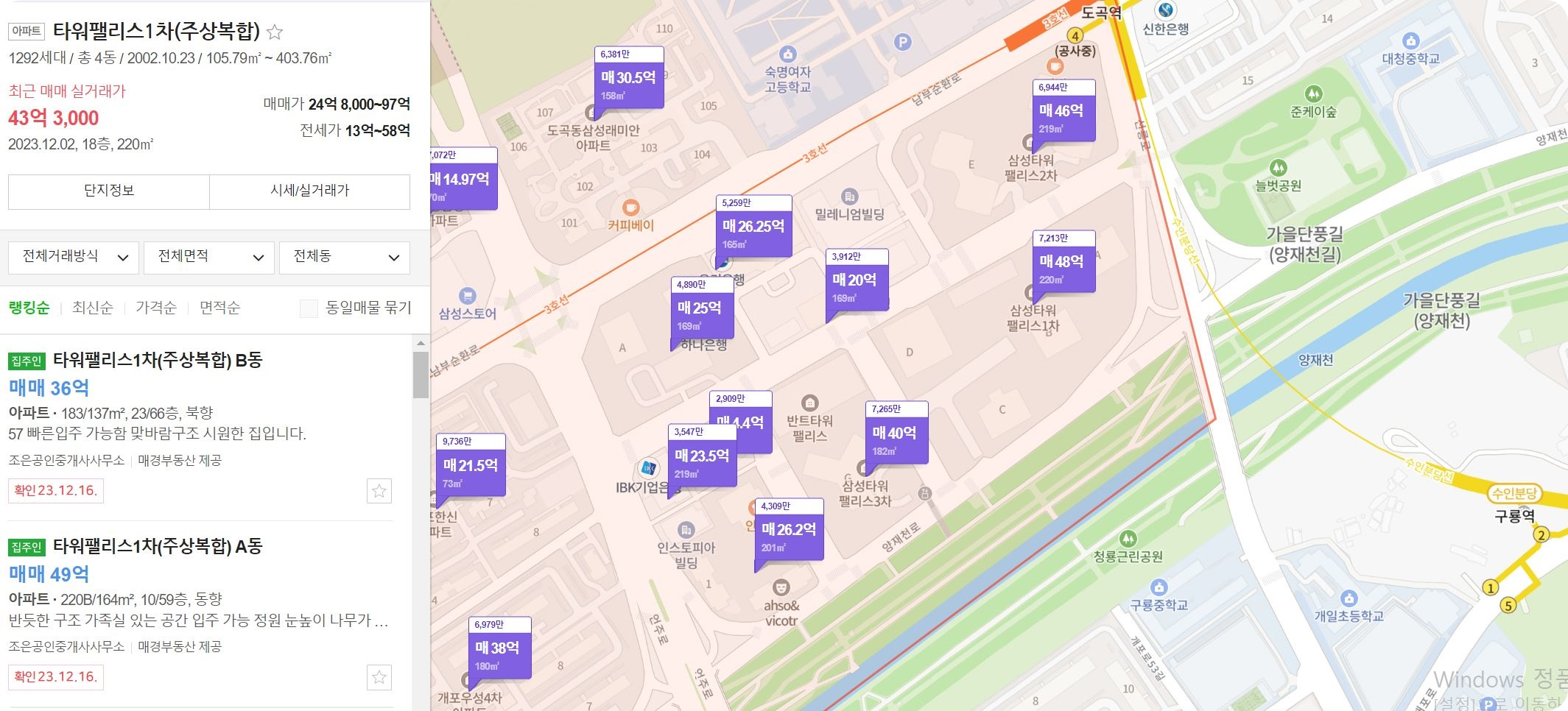Click 구룡중학교 school icon
The height and width of the screenshot is (711, 1568).
tap(1159, 587)
